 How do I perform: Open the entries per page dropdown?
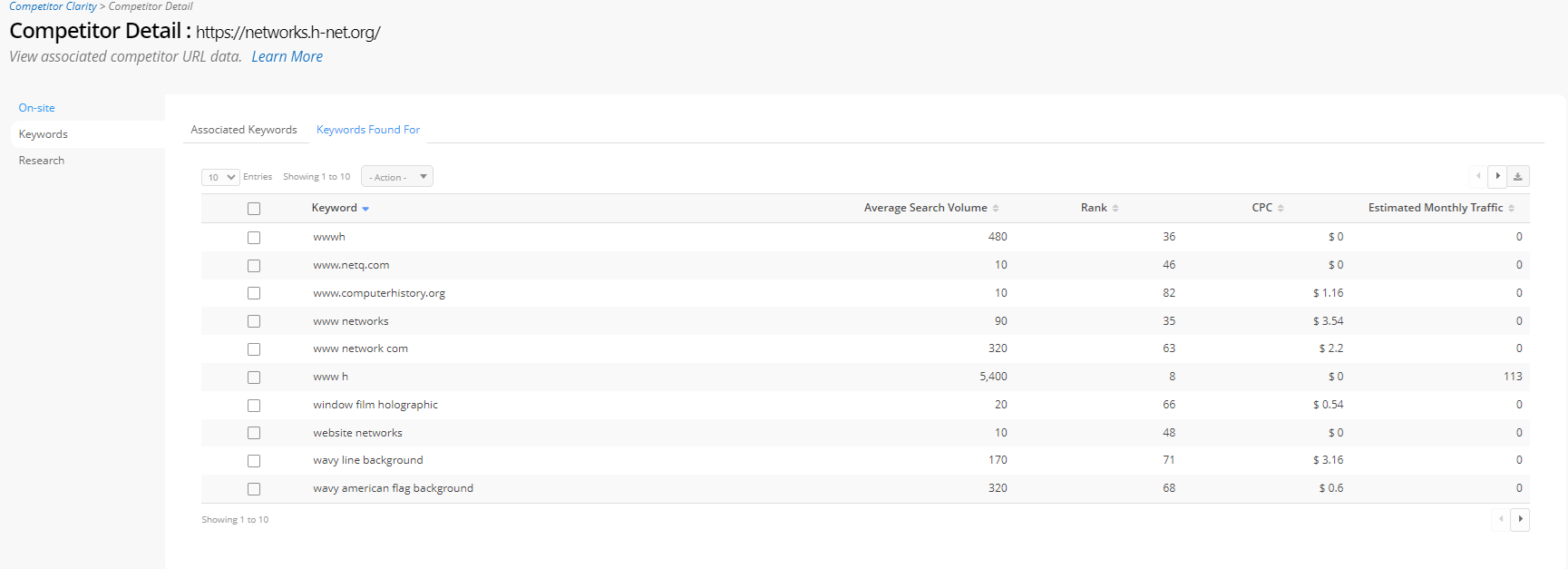tap(220, 177)
